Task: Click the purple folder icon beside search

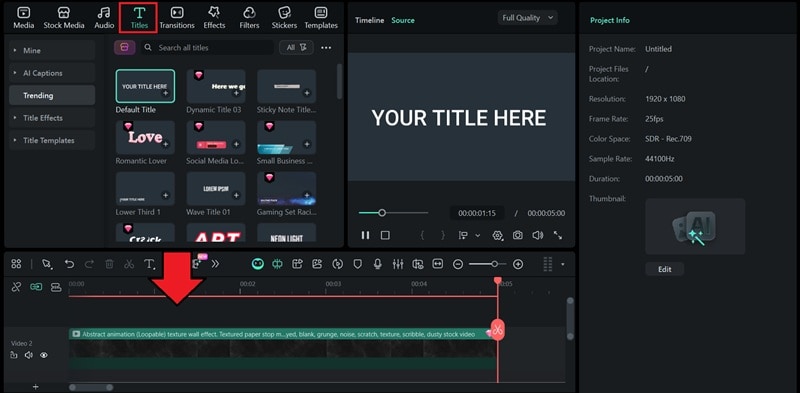Action: click(124, 47)
